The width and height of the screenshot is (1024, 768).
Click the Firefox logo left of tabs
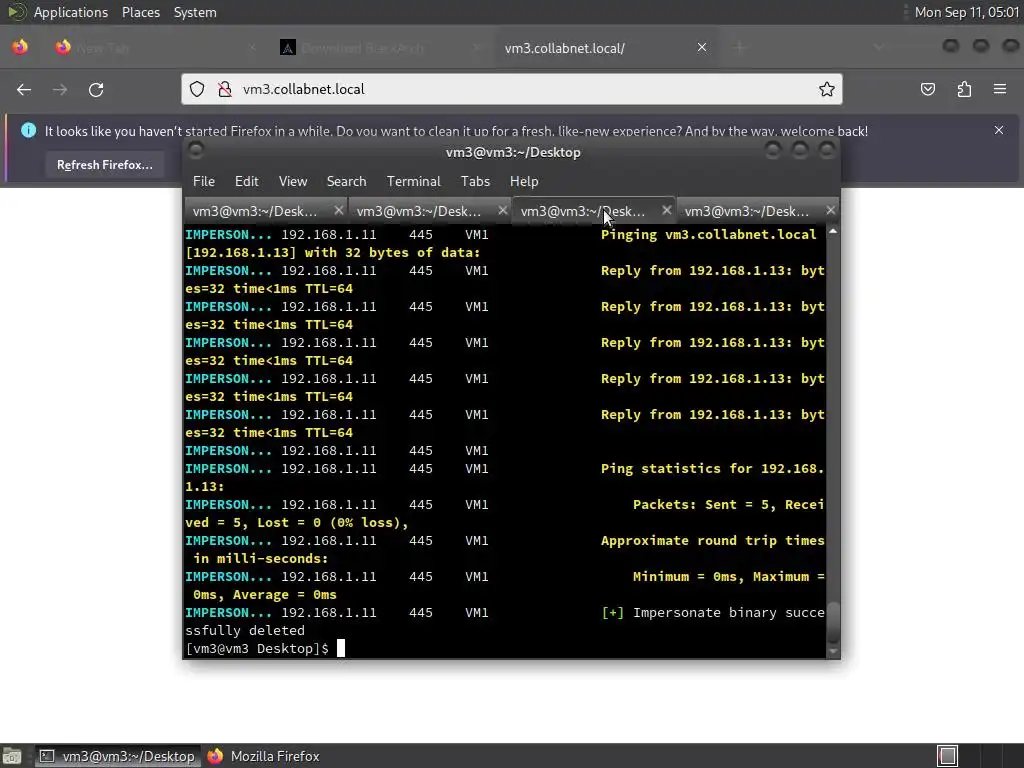click(x=20, y=47)
